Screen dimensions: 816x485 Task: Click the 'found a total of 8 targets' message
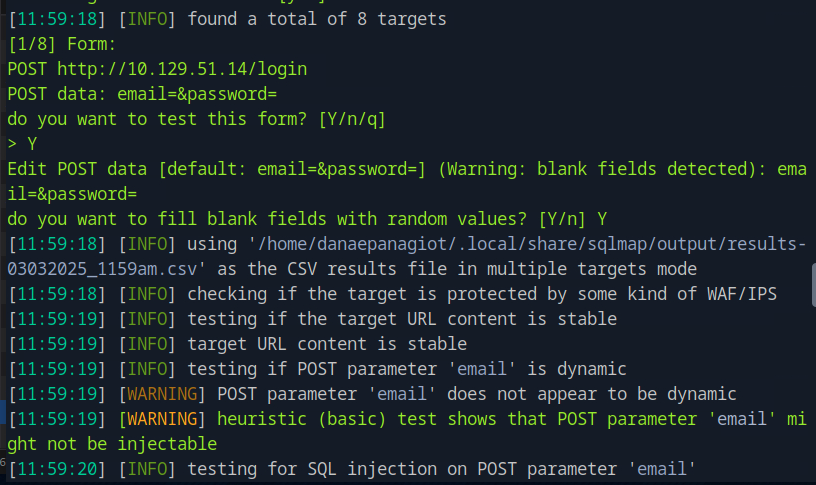317,19
